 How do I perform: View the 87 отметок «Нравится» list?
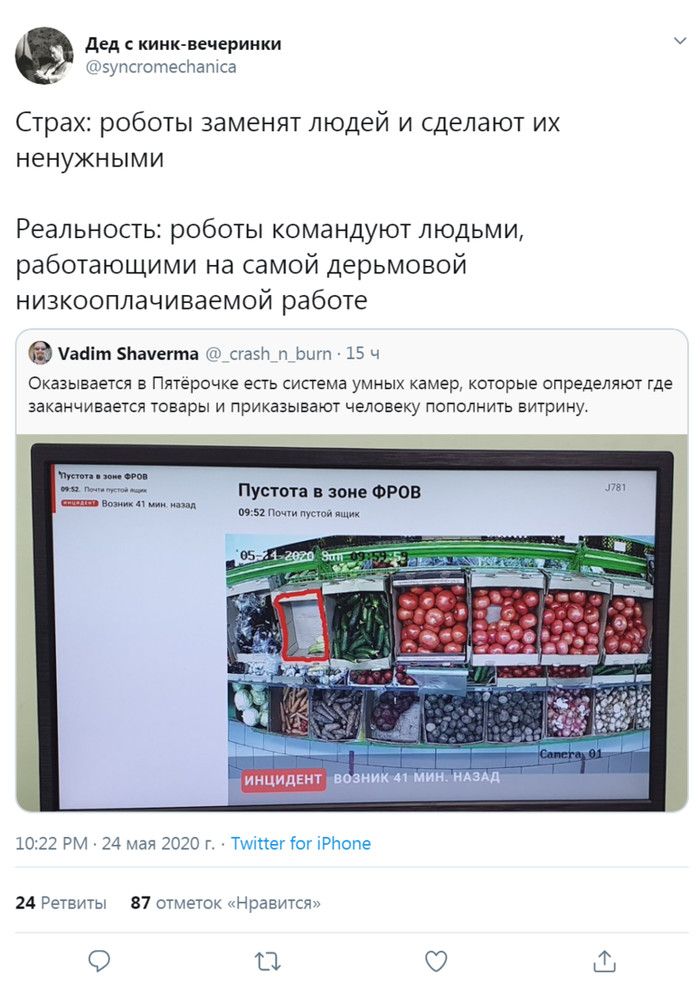[x=226, y=903]
